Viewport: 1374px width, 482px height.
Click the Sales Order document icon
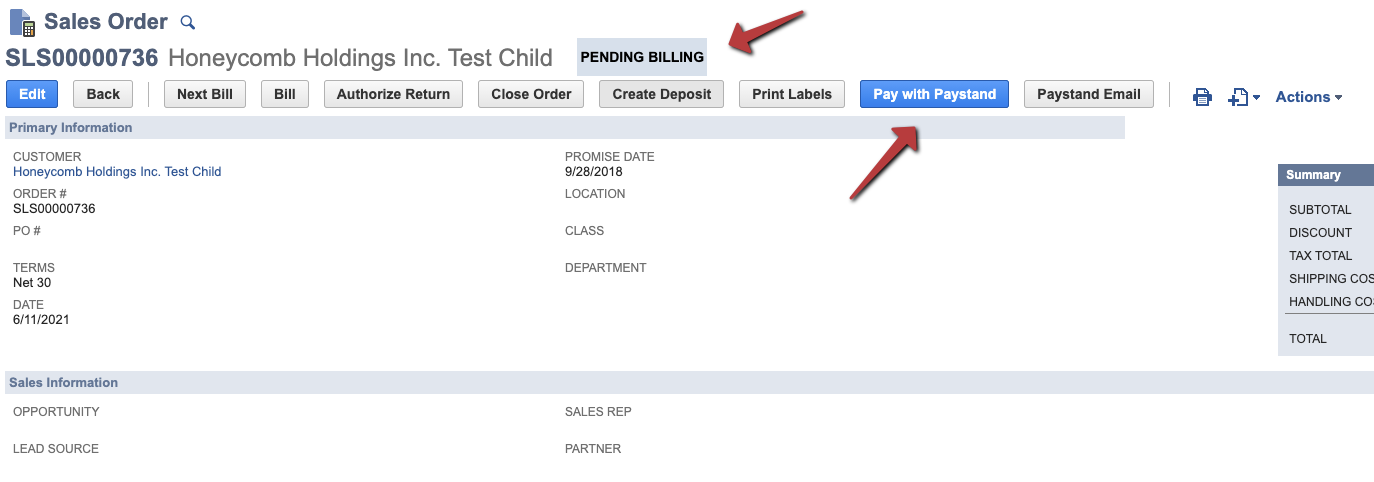coord(22,22)
